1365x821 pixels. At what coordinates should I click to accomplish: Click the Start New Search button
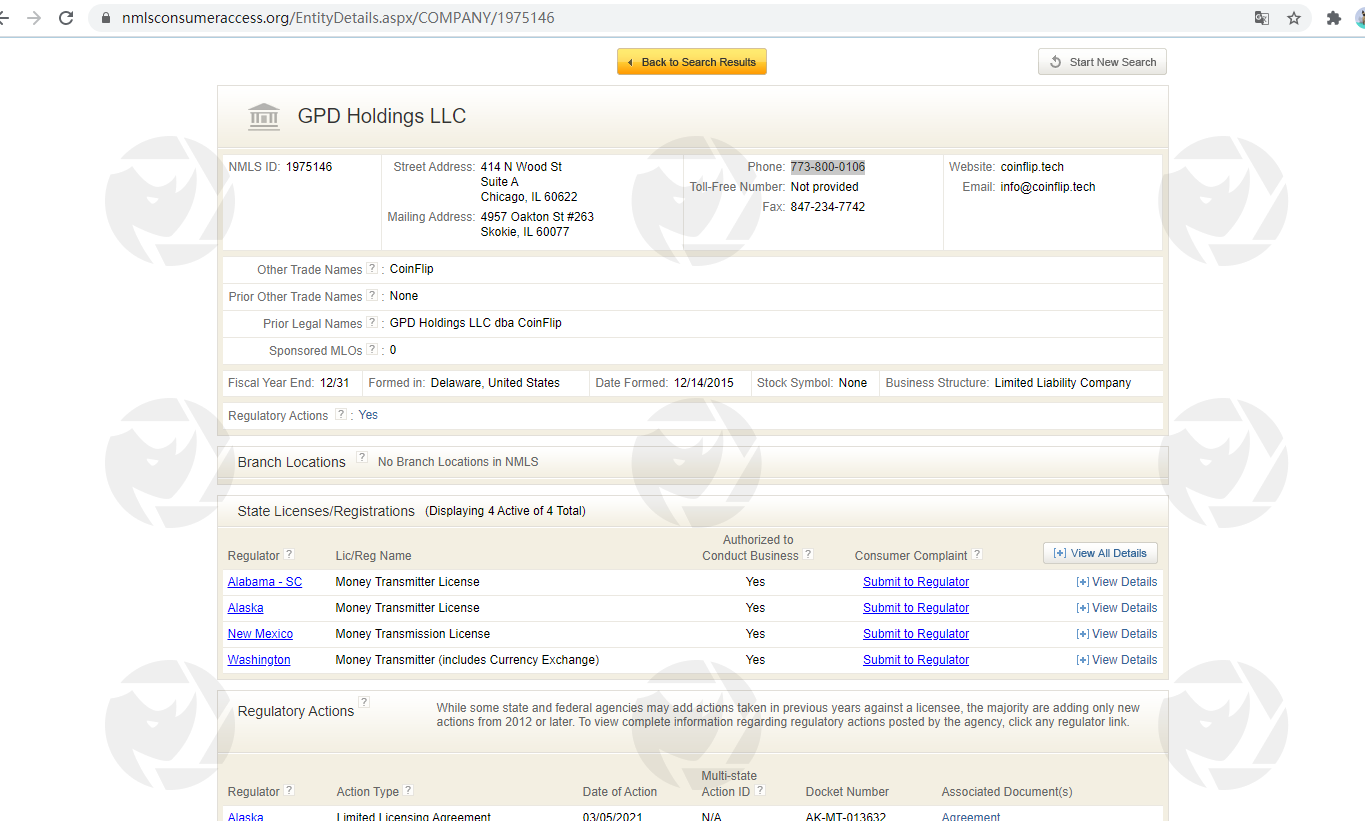point(1102,62)
